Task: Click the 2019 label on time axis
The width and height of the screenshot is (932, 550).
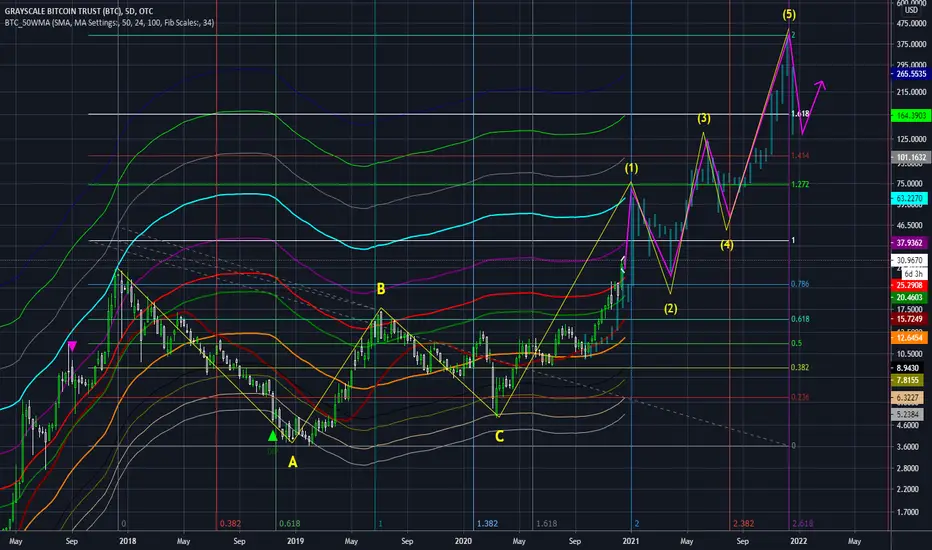Action: 295,541
